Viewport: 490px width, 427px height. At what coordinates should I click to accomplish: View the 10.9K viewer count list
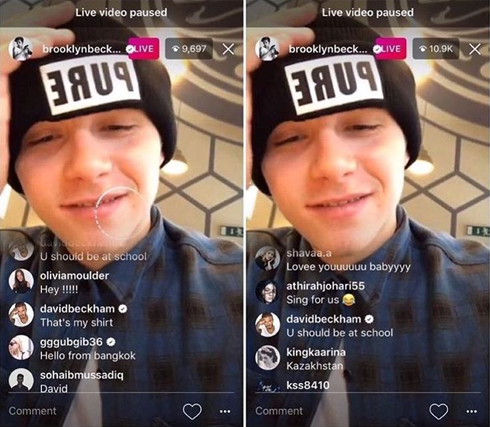[436, 49]
